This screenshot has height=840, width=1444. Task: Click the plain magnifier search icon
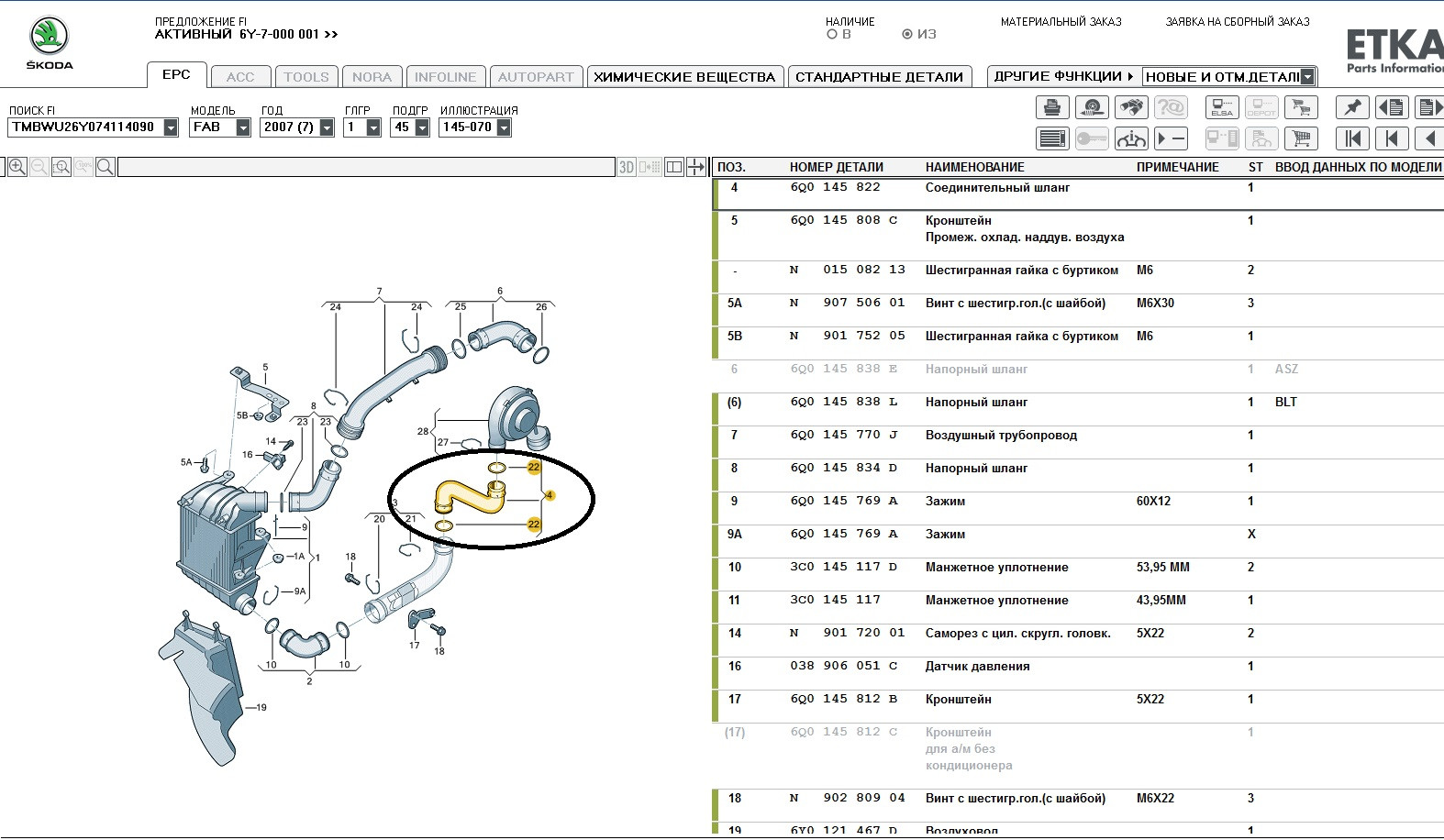(106, 167)
